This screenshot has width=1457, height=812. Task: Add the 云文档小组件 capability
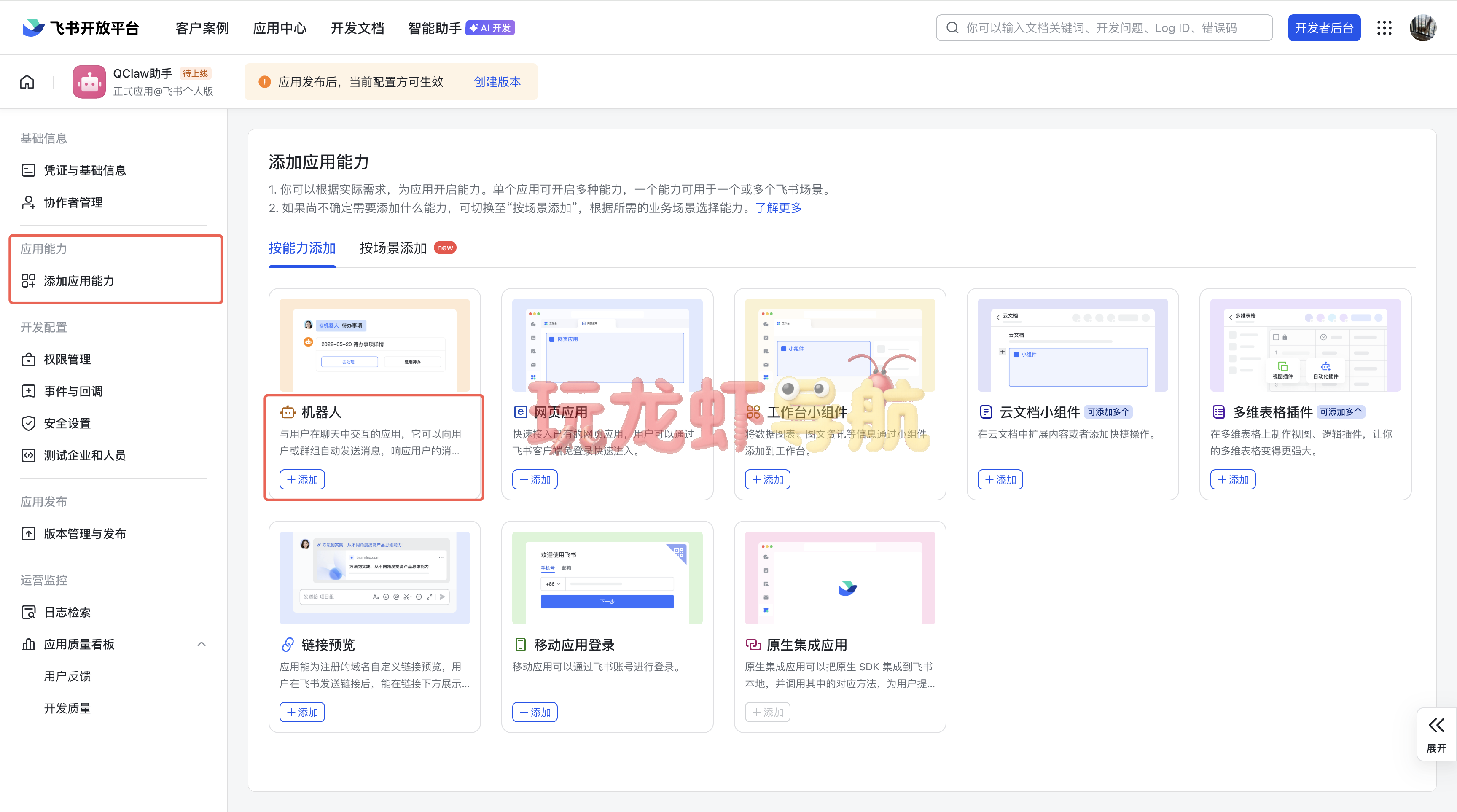point(1000,479)
